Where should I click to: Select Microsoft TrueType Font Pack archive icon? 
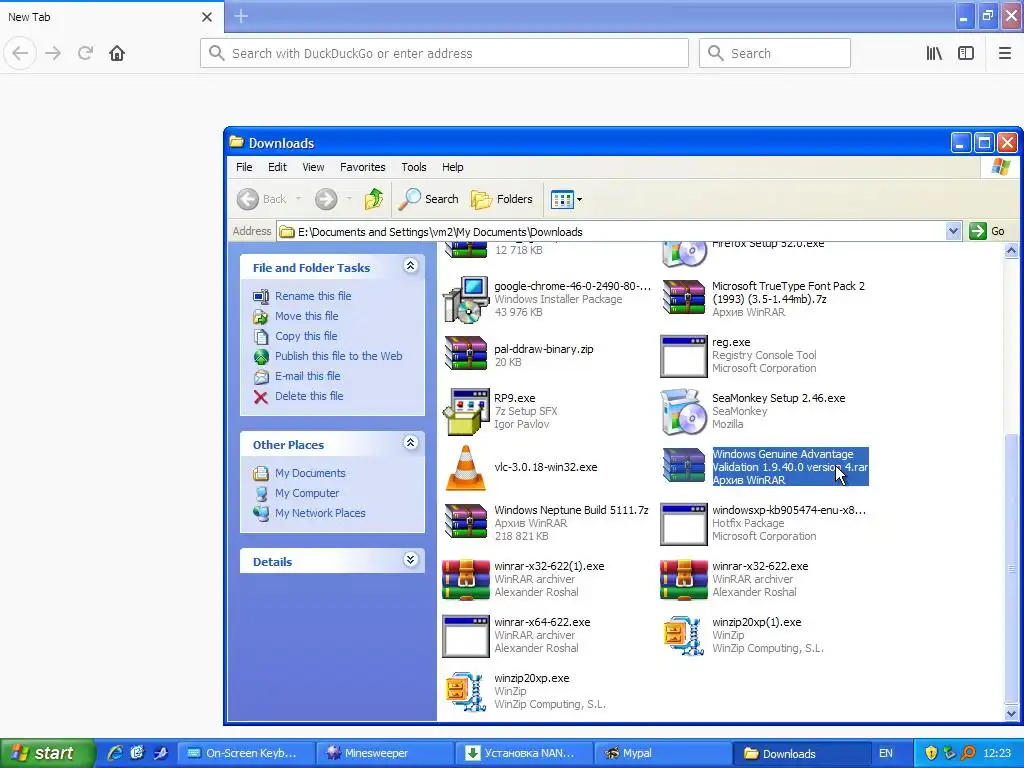coord(684,298)
